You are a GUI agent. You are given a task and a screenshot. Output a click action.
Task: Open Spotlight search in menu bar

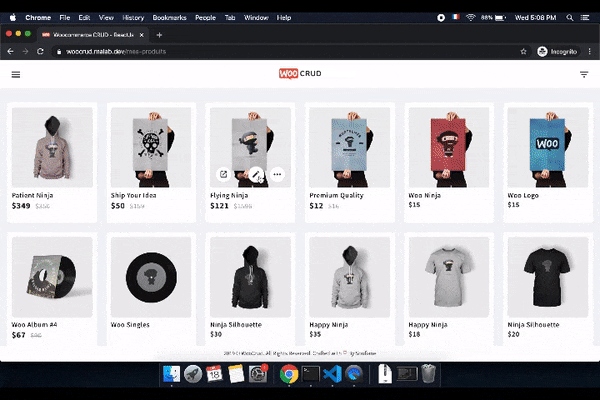coord(570,18)
